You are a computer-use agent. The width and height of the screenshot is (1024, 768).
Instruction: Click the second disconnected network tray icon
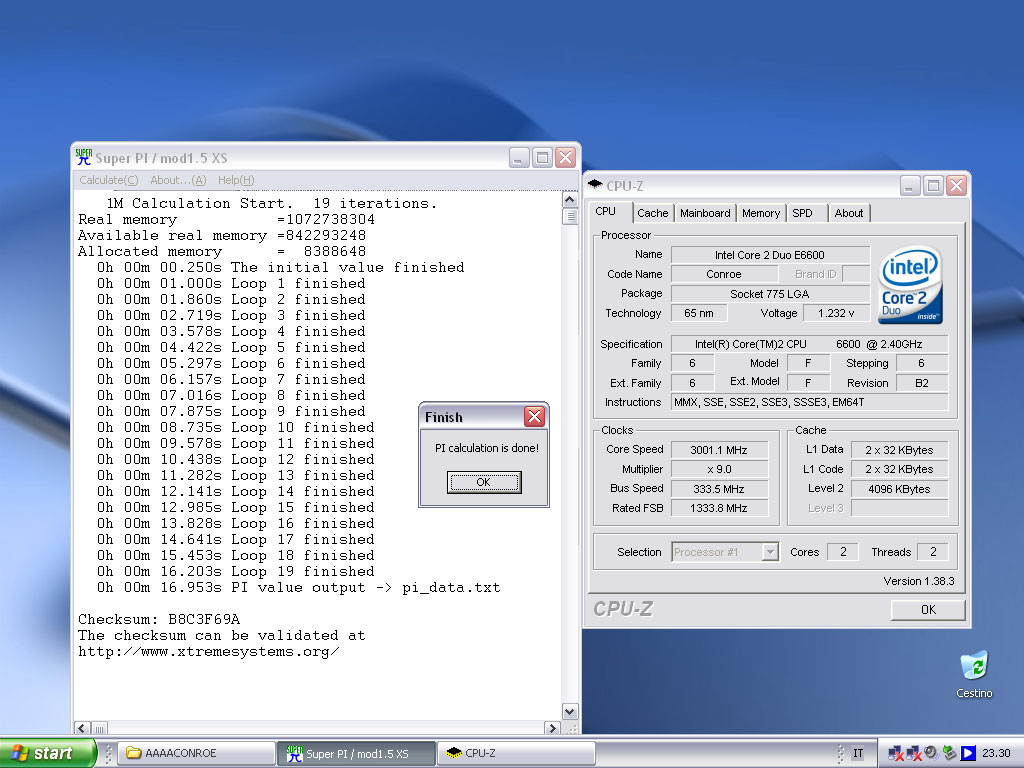click(913, 753)
